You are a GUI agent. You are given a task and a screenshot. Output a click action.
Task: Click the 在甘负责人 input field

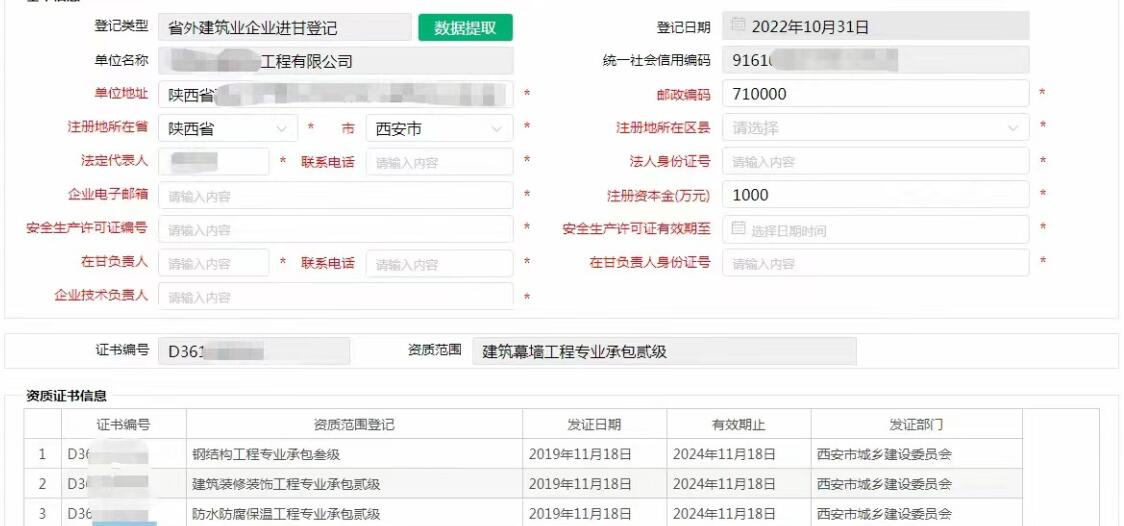click(213, 263)
